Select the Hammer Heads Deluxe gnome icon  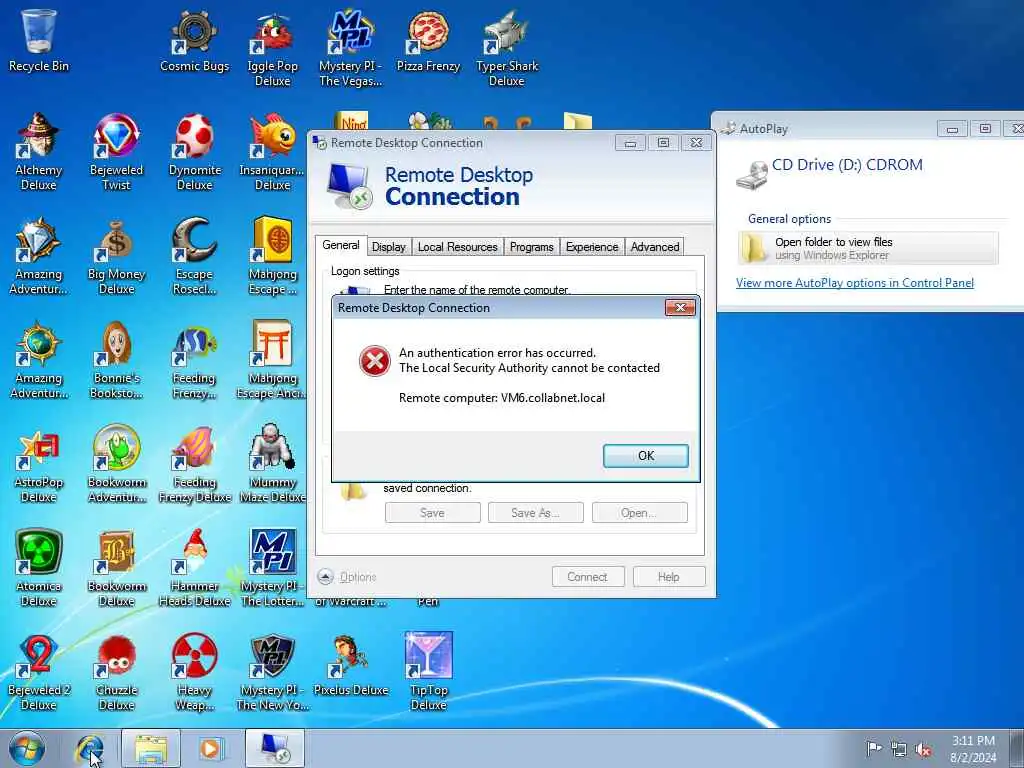[x=195, y=568]
